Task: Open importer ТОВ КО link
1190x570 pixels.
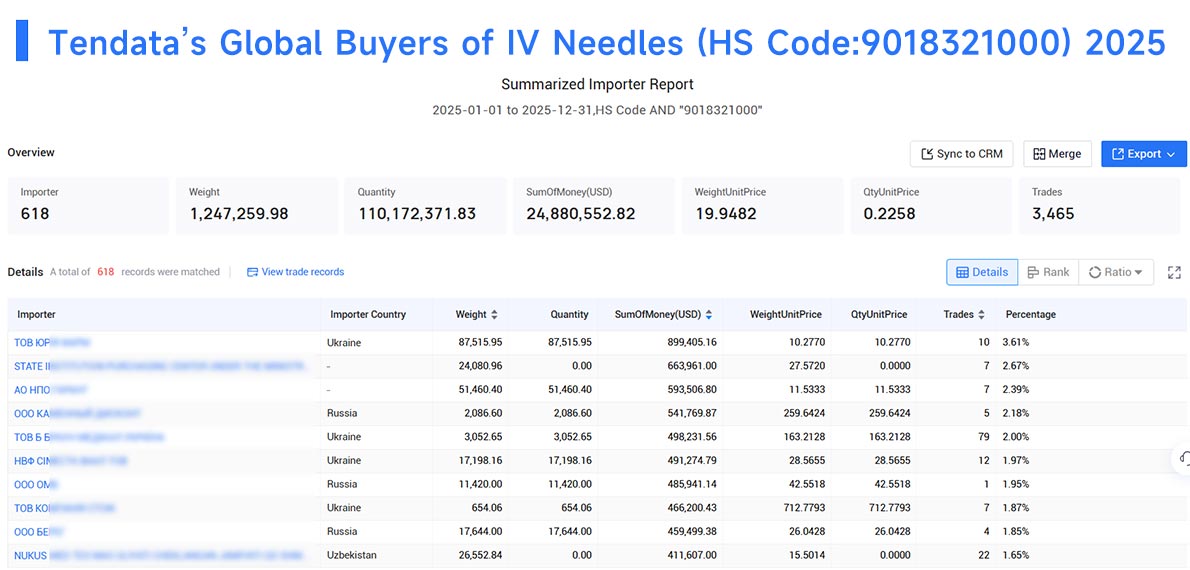Action: pyautogui.click(x=65, y=508)
